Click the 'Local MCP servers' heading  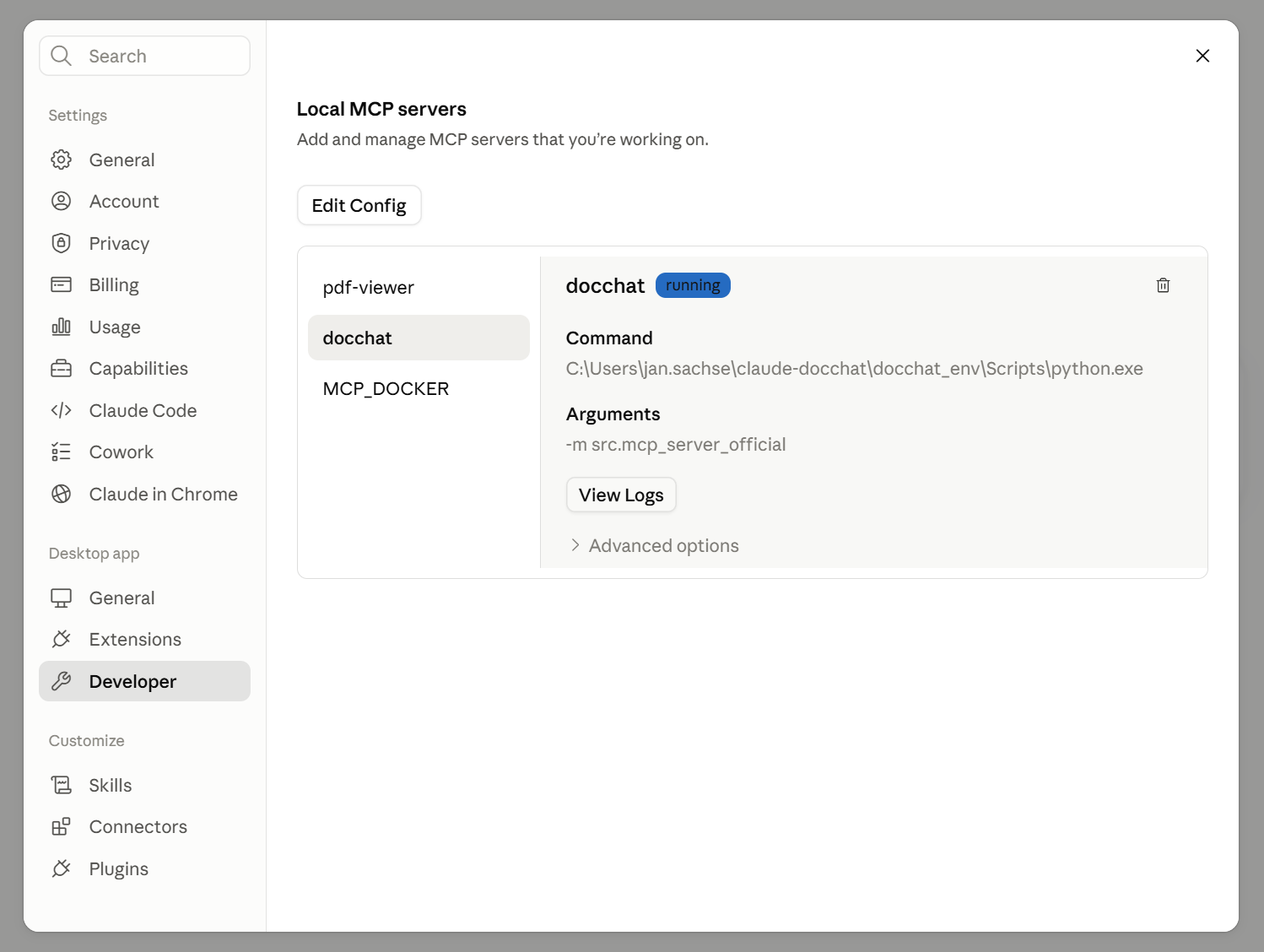click(x=381, y=109)
